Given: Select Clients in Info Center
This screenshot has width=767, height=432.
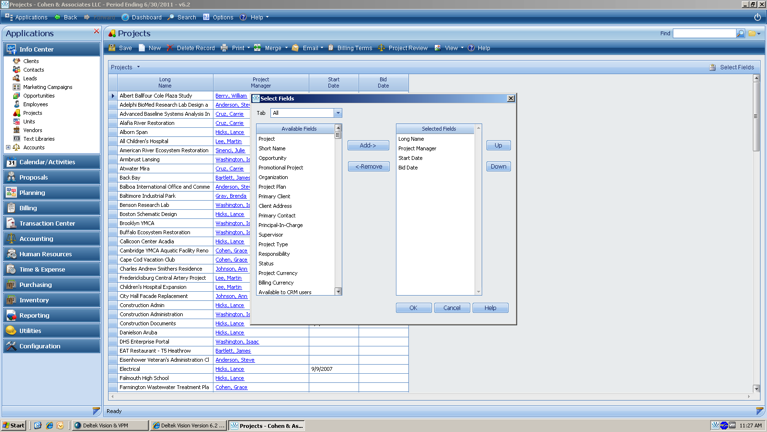Looking at the screenshot, I should click(31, 61).
